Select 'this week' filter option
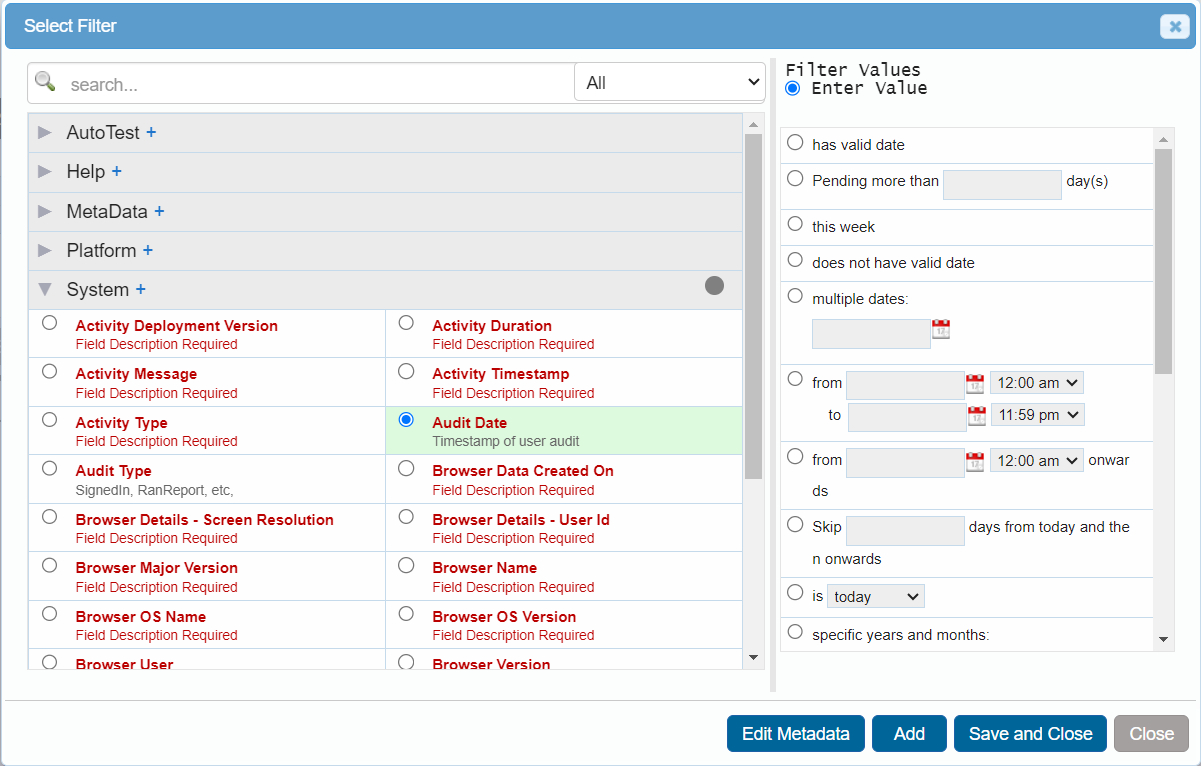The height and width of the screenshot is (766, 1201). click(795, 224)
